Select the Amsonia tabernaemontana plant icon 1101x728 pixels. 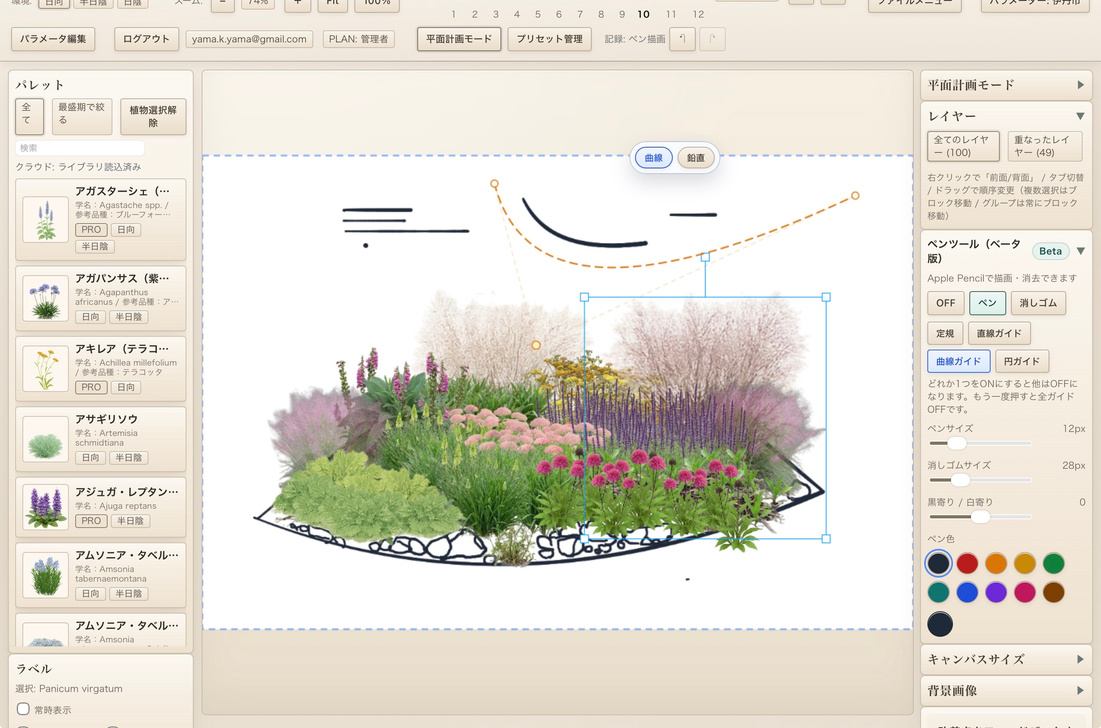pyautogui.click(x=45, y=575)
